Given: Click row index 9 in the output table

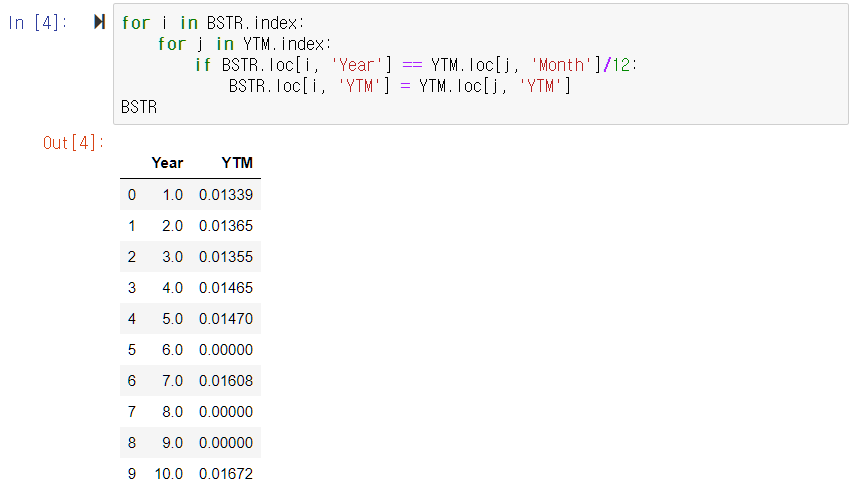Looking at the screenshot, I should [132, 474].
